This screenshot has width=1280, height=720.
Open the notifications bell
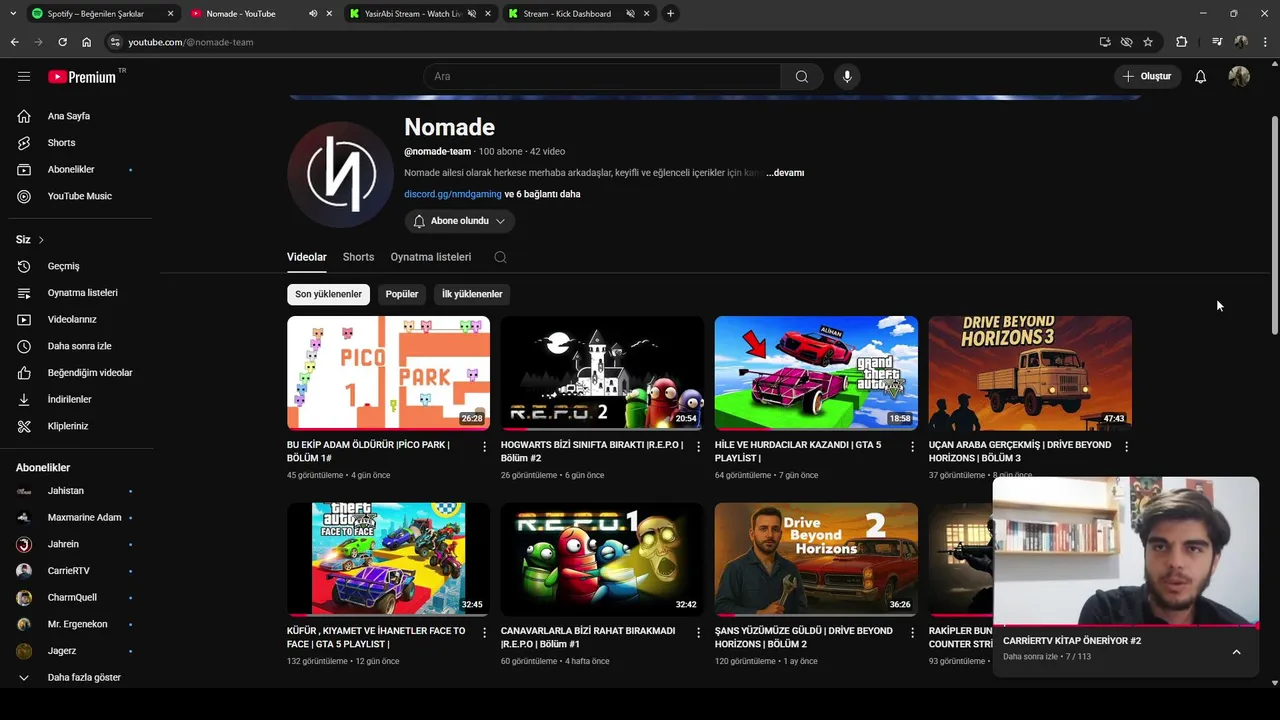tap(1200, 77)
